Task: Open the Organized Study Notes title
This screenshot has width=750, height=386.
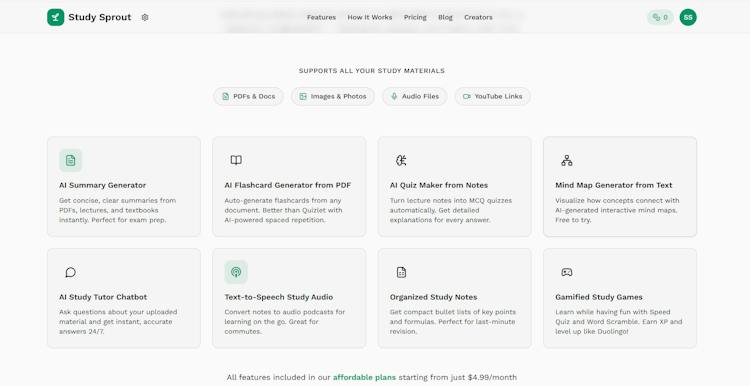Action: (x=434, y=297)
